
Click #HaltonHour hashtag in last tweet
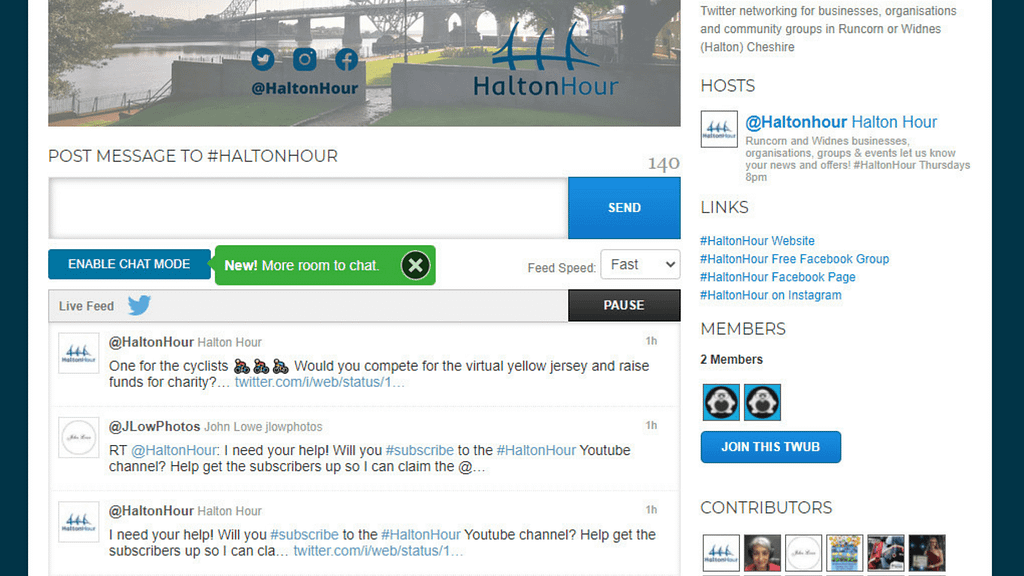(x=421, y=535)
